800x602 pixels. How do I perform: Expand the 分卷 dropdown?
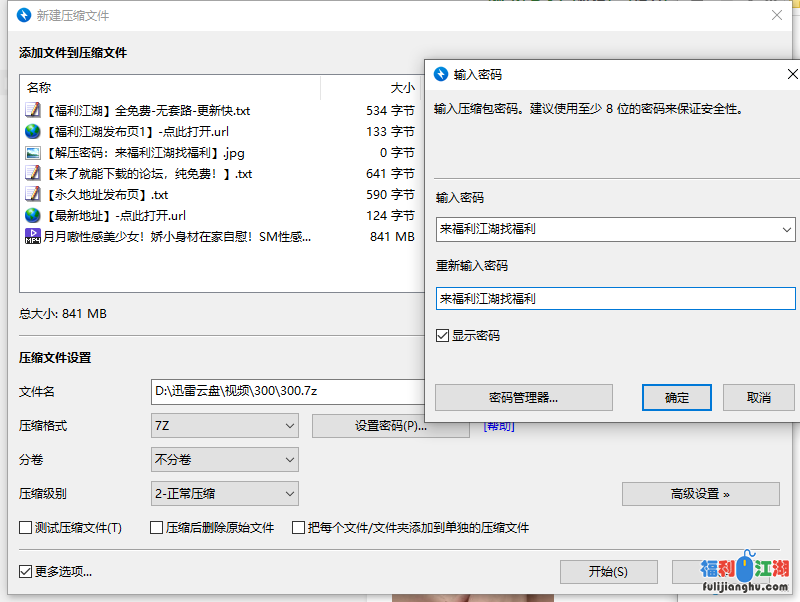(x=224, y=460)
